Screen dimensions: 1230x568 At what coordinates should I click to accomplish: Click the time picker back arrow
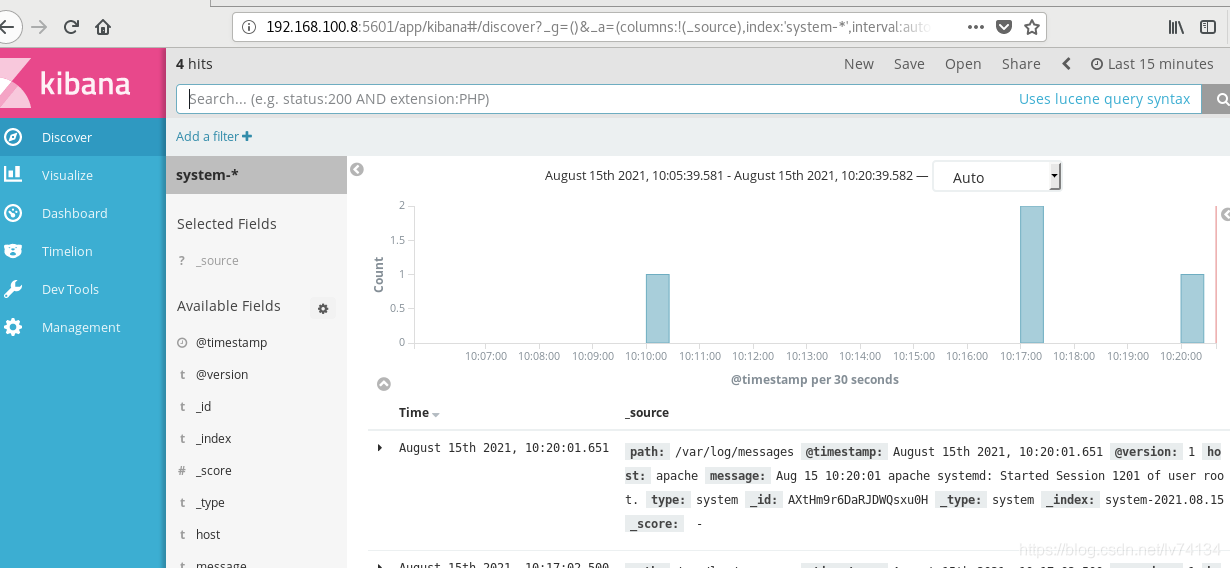click(1066, 64)
